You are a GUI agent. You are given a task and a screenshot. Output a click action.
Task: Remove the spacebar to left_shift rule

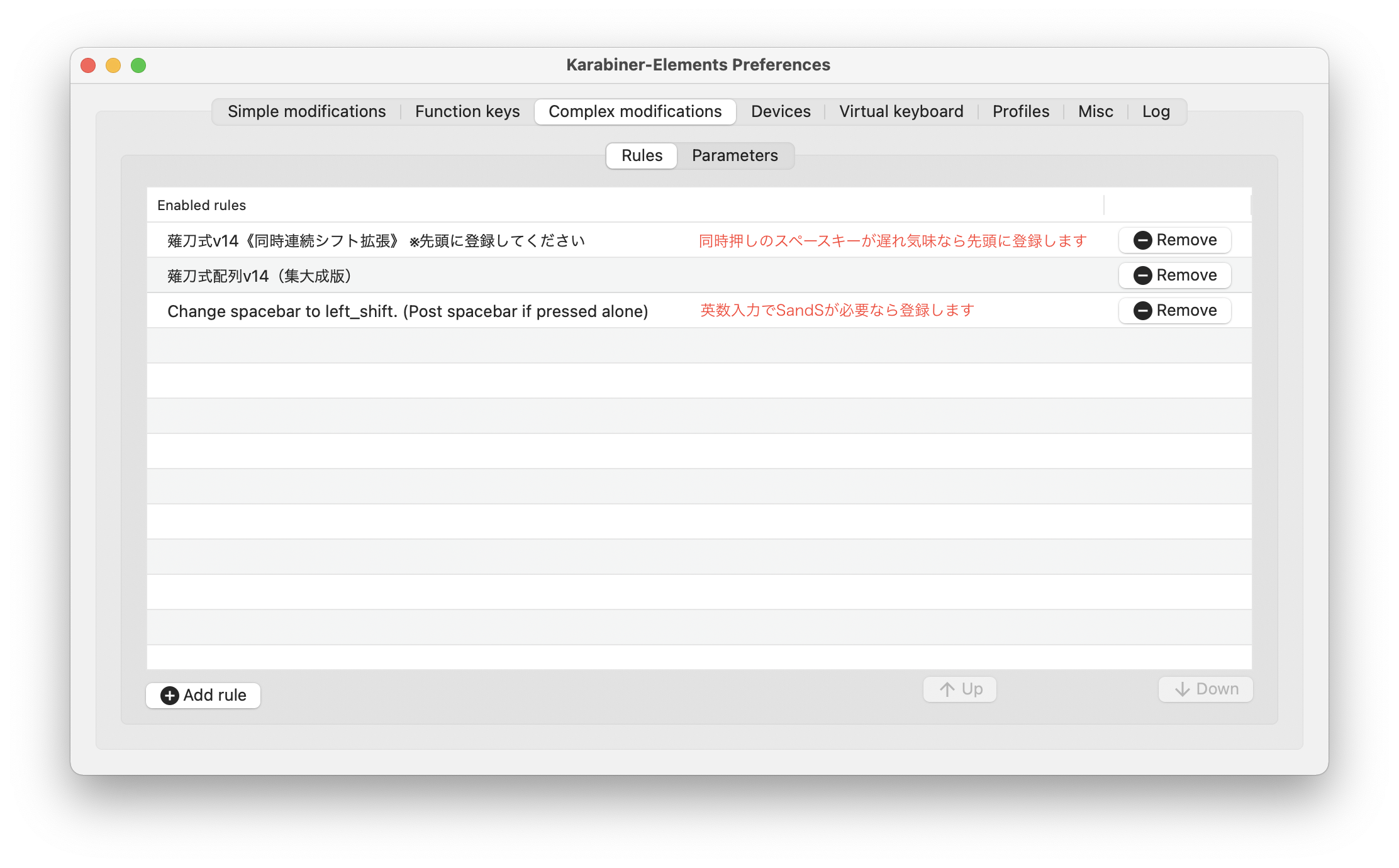click(x=1174, y=311)
